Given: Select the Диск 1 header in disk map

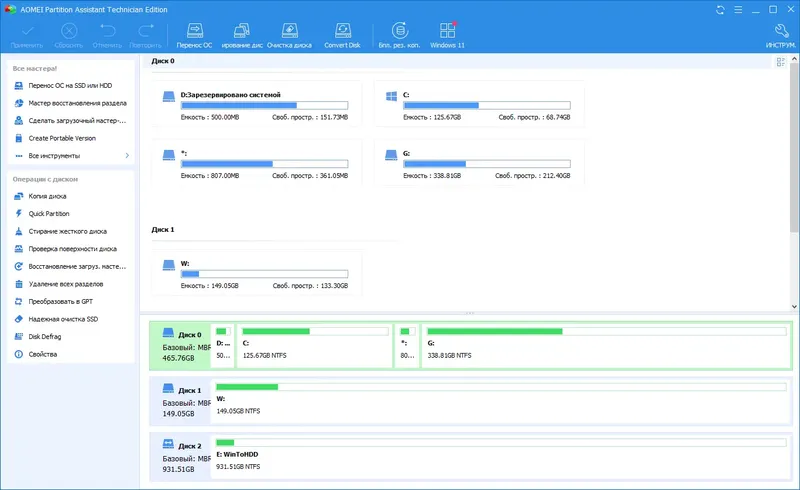Looking at the screenshot, I should click(x=181, y=401).
